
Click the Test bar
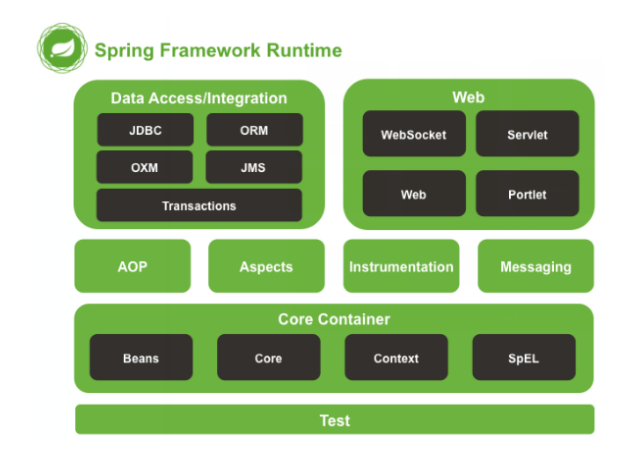click(x=335, y=420)
